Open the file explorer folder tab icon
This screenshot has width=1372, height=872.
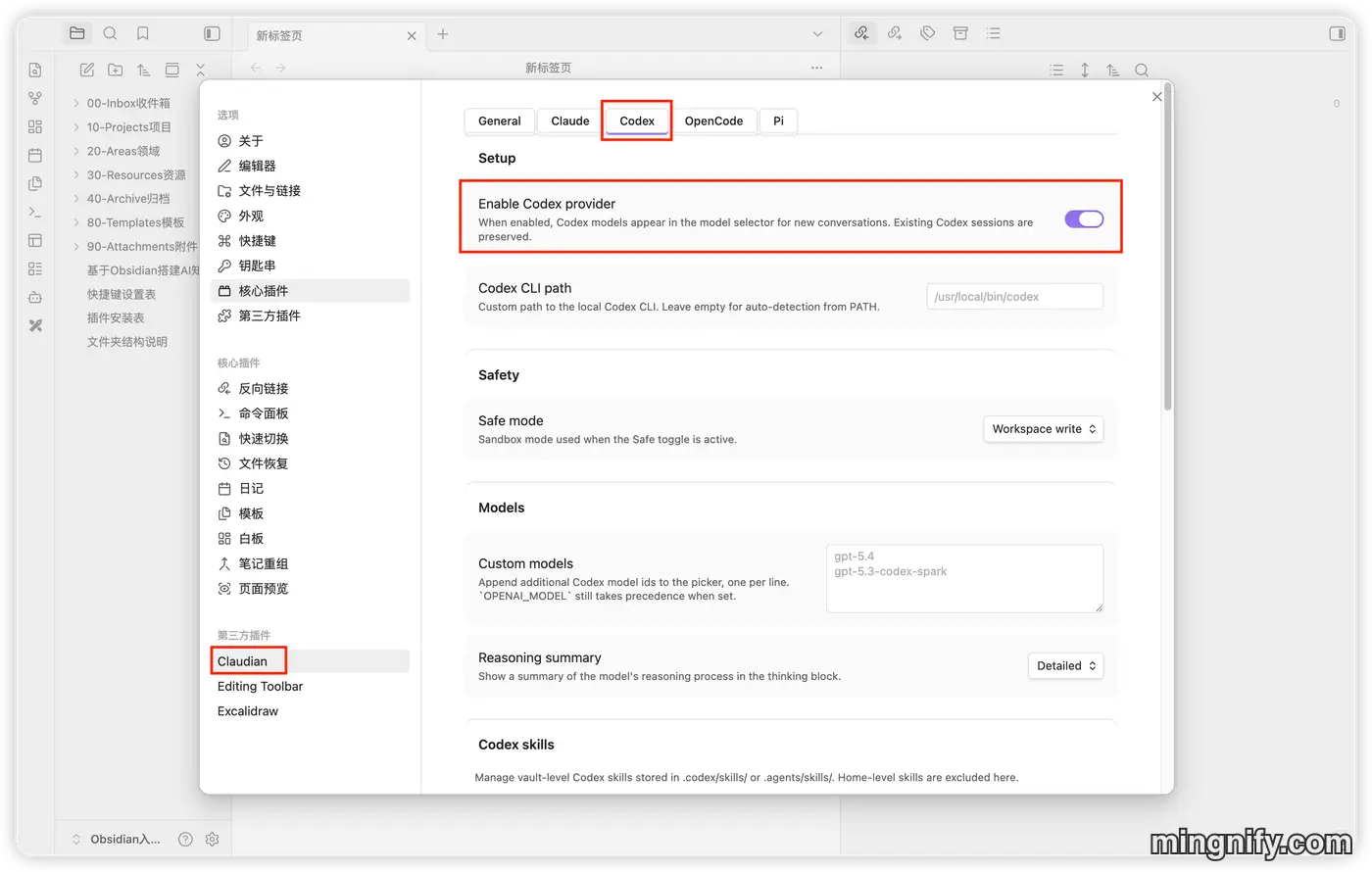pyautogui.click(x=76, y=33)
